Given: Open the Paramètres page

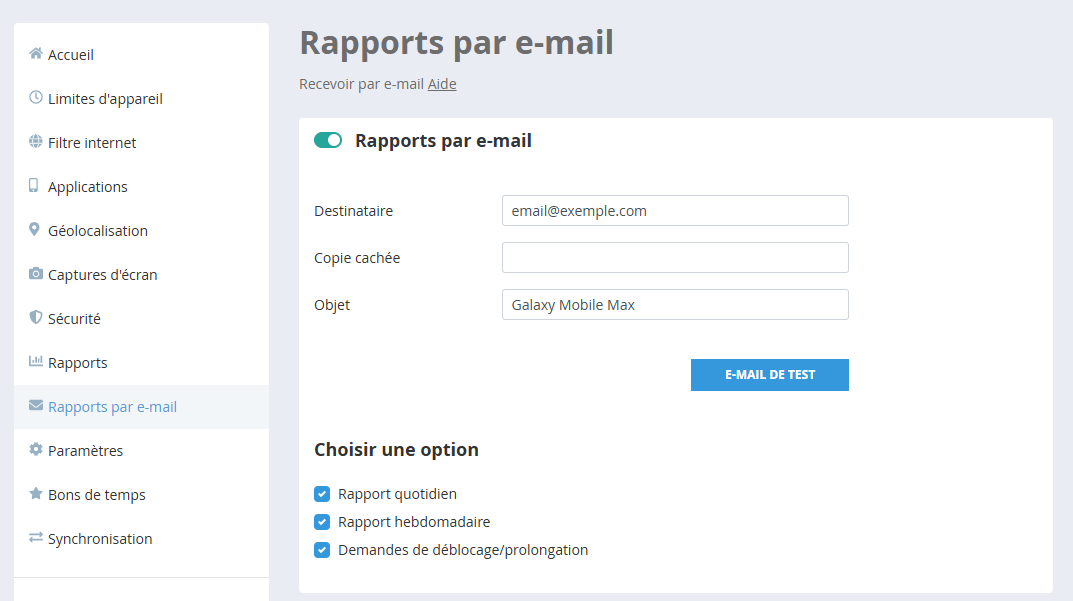Looking at the screenshot, I should pyautogui.click(x=85, y=450).
